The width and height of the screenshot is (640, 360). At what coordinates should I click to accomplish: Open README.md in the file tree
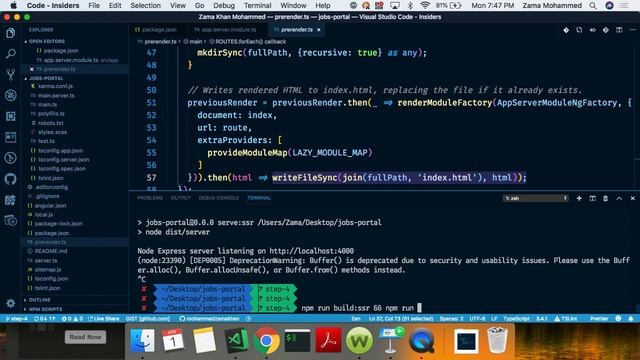[51, 251]
